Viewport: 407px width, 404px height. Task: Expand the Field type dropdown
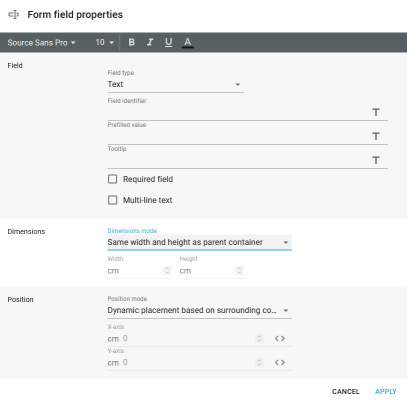click(x=175, y=84)
